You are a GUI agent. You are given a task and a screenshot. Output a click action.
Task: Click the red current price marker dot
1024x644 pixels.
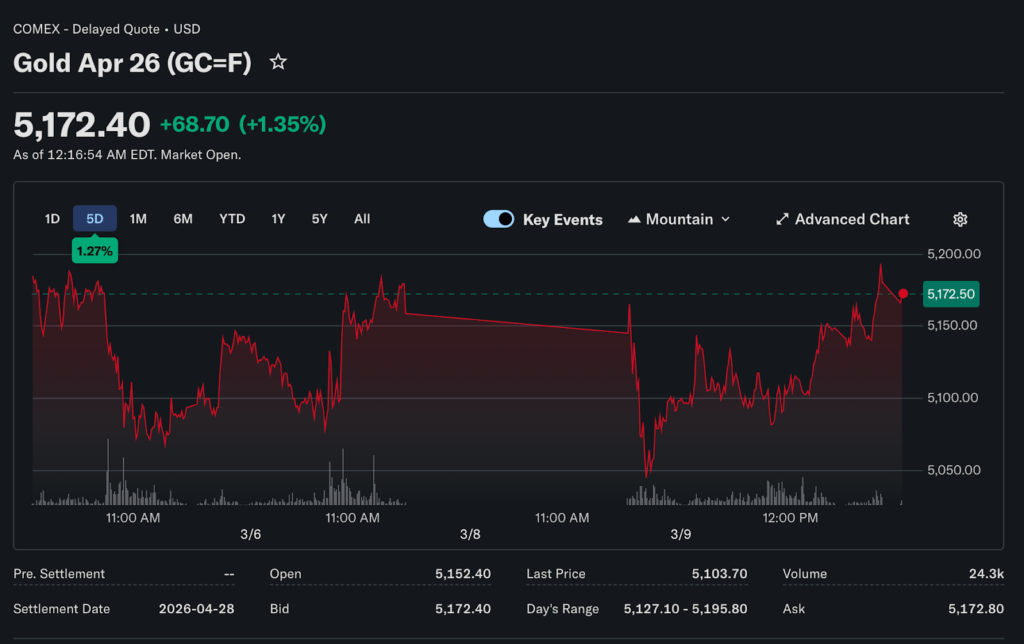click(903, 294)
